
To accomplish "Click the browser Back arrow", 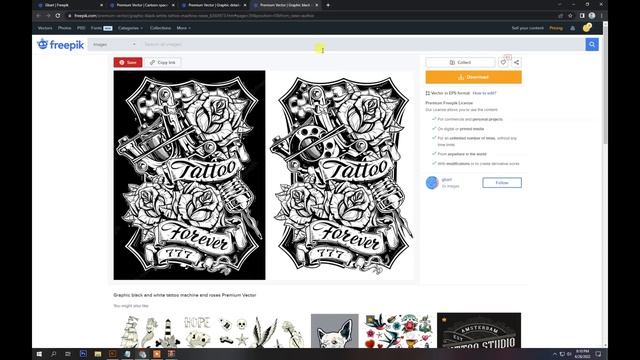I will (x=38, y=16).
